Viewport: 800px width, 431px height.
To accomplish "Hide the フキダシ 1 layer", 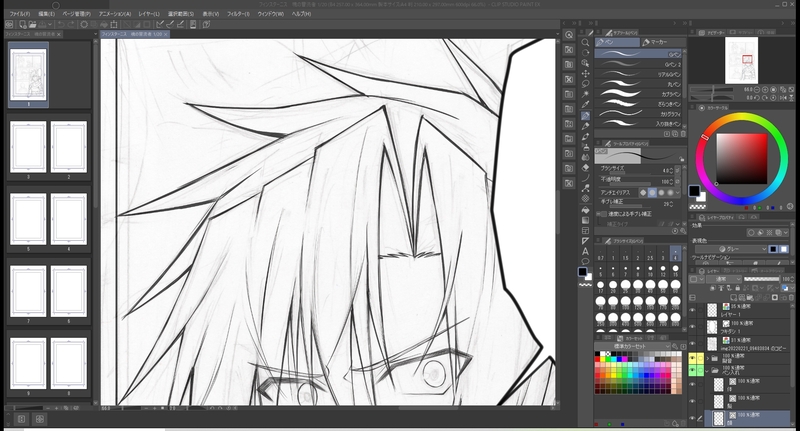I will [x=692, y=327].
